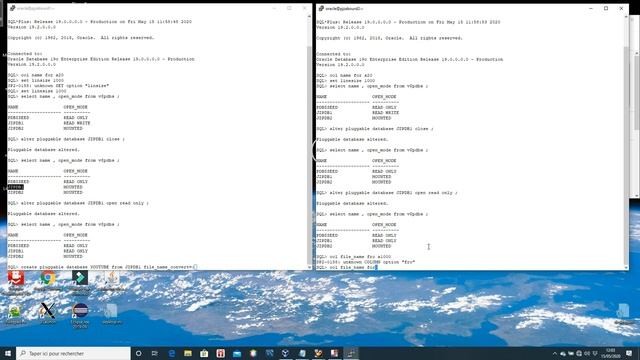Open Cortana circle icon on taskbar
The height and width of the screenshot is (360, 640).
tap(138, 353)
